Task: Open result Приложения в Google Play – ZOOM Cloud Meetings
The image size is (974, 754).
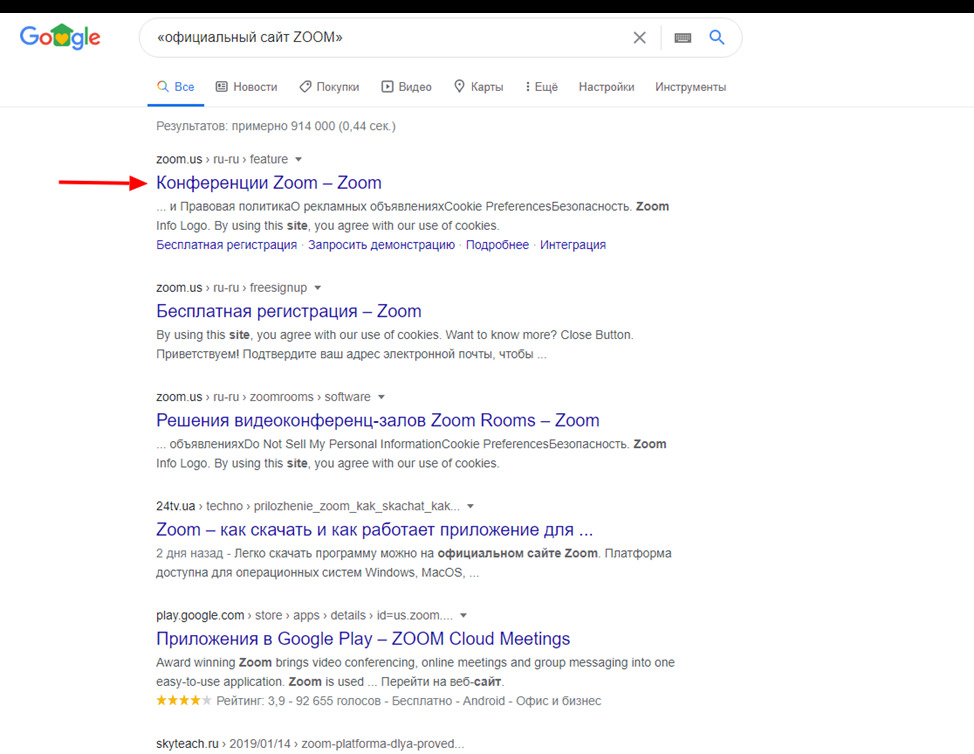Action: click(363, 638)
